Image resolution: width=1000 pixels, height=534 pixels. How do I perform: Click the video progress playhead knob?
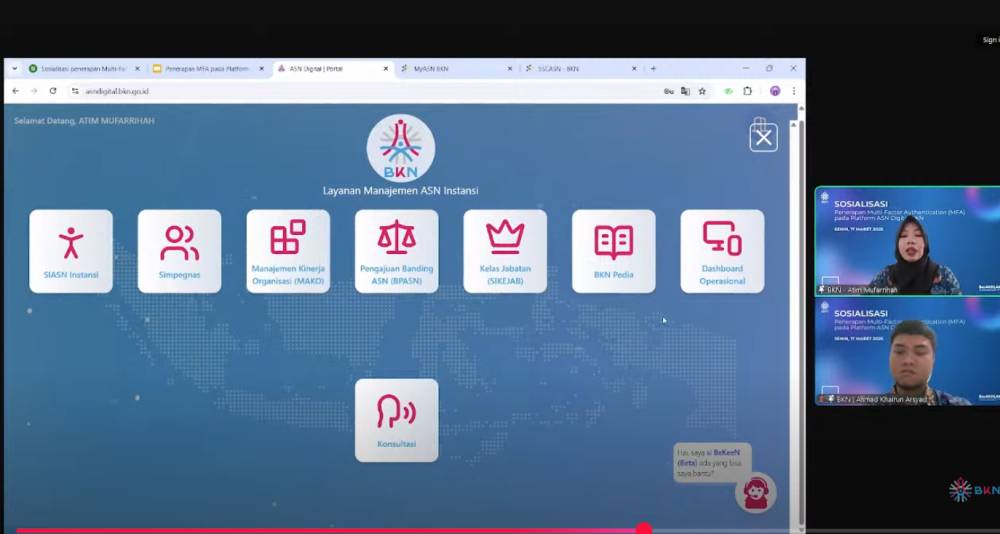pos(643,529)
